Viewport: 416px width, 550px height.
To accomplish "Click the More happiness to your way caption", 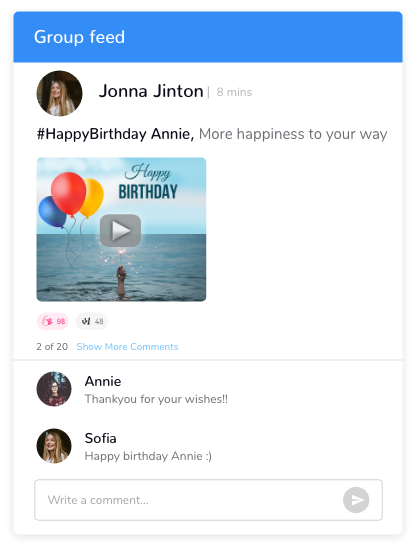I will (x=293, y=134).
